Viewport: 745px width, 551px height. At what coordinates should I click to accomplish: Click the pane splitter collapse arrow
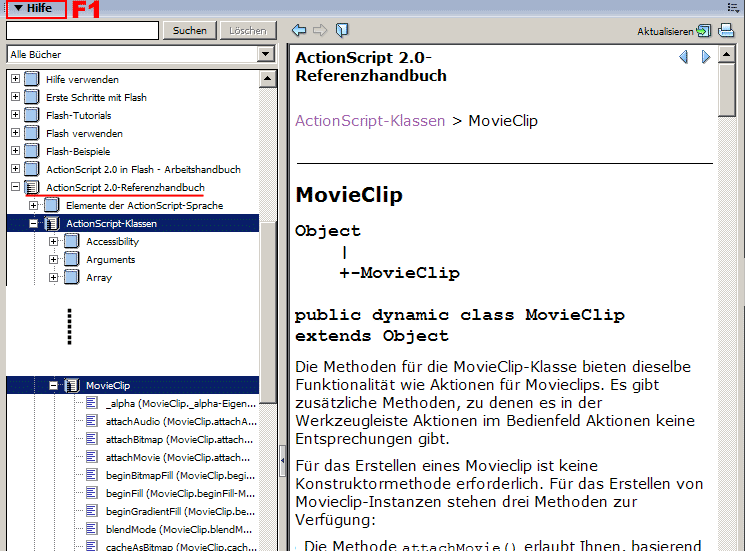pyautogui.click(x=282, y=460)
